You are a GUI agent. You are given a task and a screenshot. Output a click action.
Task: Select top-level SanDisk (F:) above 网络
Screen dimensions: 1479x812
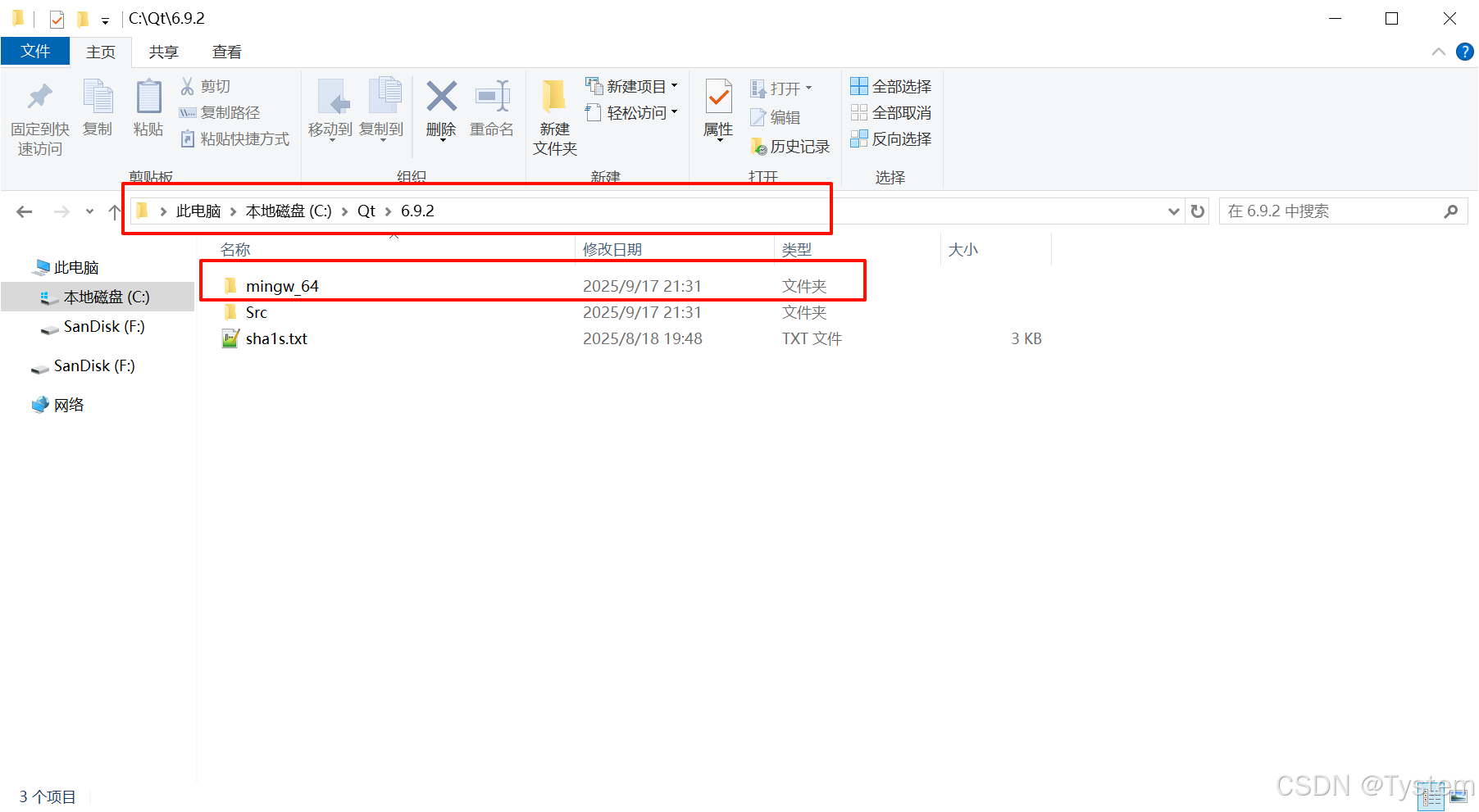point(84,365)
